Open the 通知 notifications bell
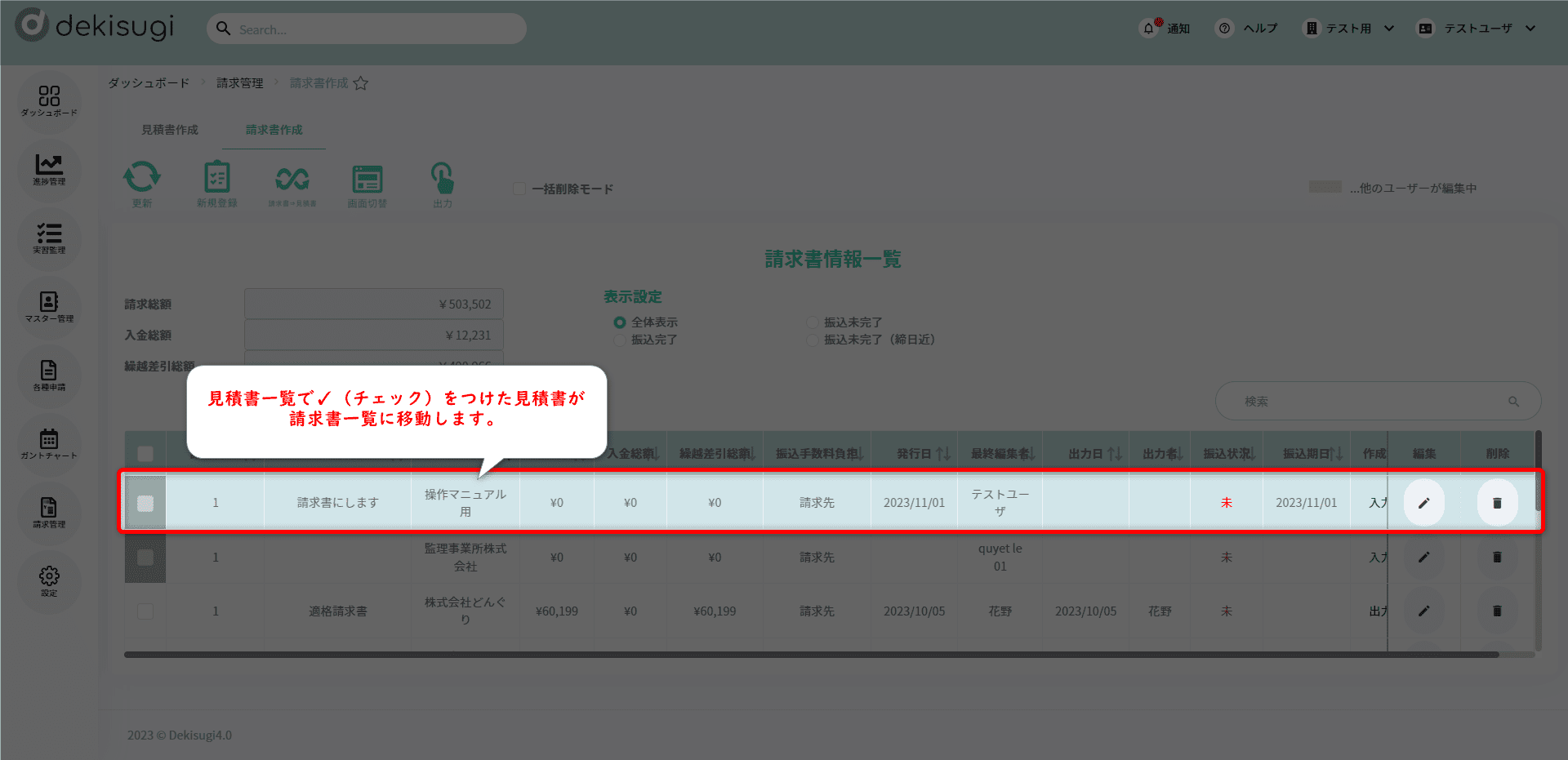The width and height of the screenshot is (1568, 760). [x=1149, y=29]
